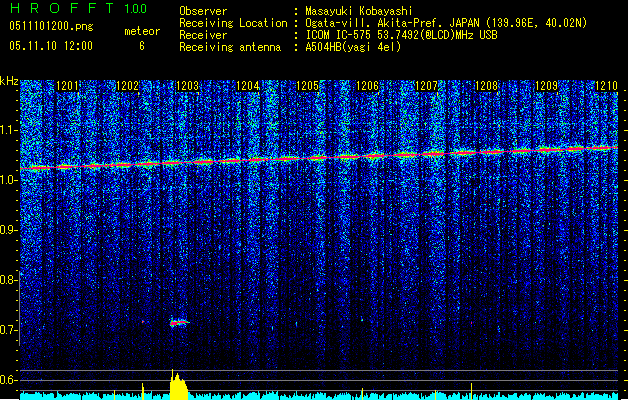Viewport: 629px width, 400px height.
Task: Select the file name 0511101200.png
Action: (x=51, y=26)
